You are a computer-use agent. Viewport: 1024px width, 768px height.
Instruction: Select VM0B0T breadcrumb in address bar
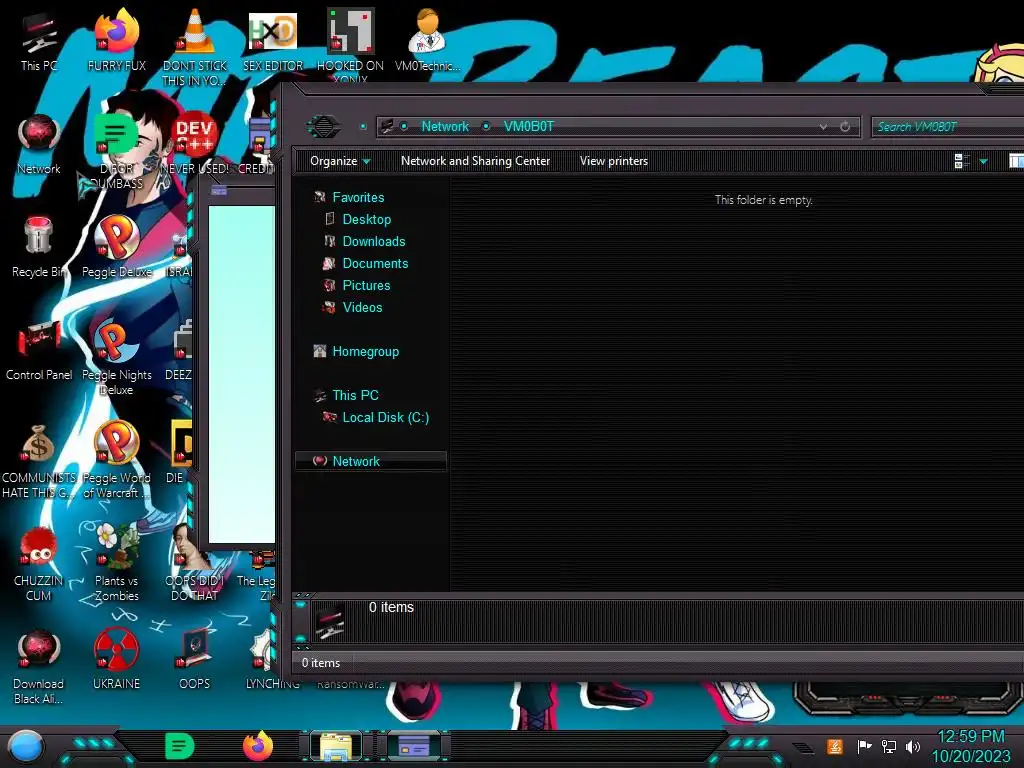click(528, 126)
